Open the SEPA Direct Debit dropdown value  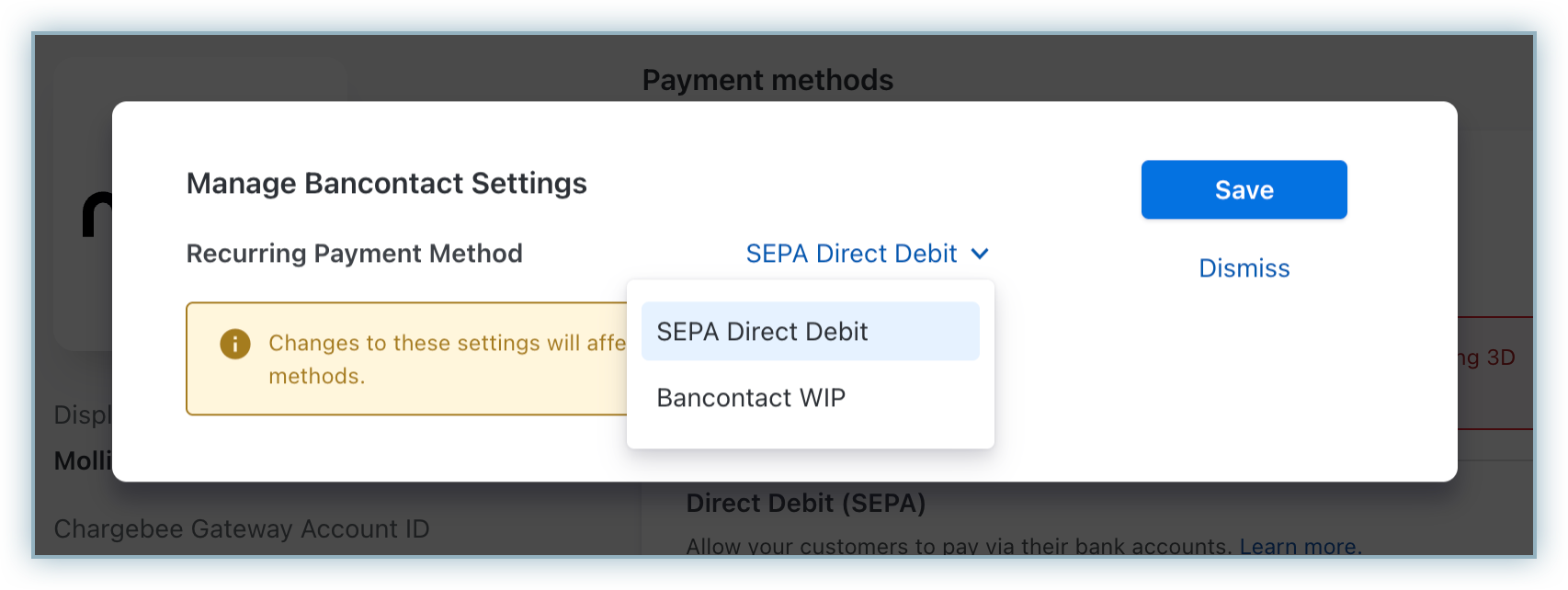(851, 254)
